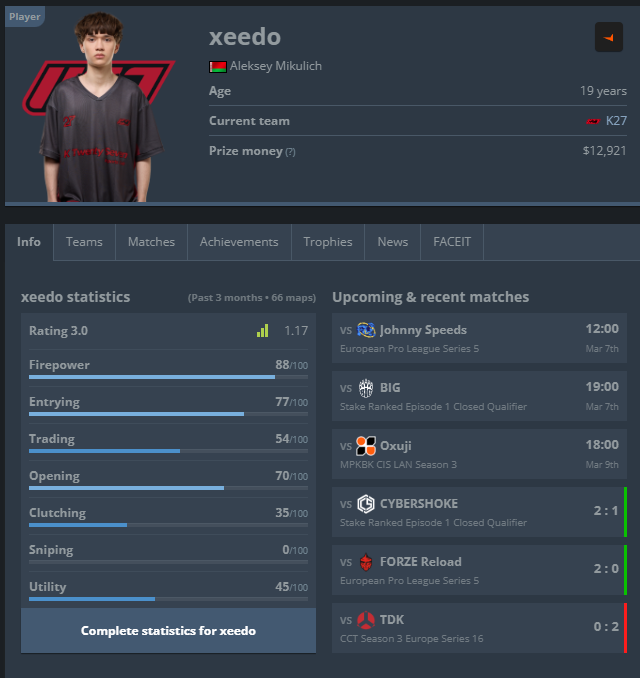Click the Firepower progress bar

(x=168, y=377)
